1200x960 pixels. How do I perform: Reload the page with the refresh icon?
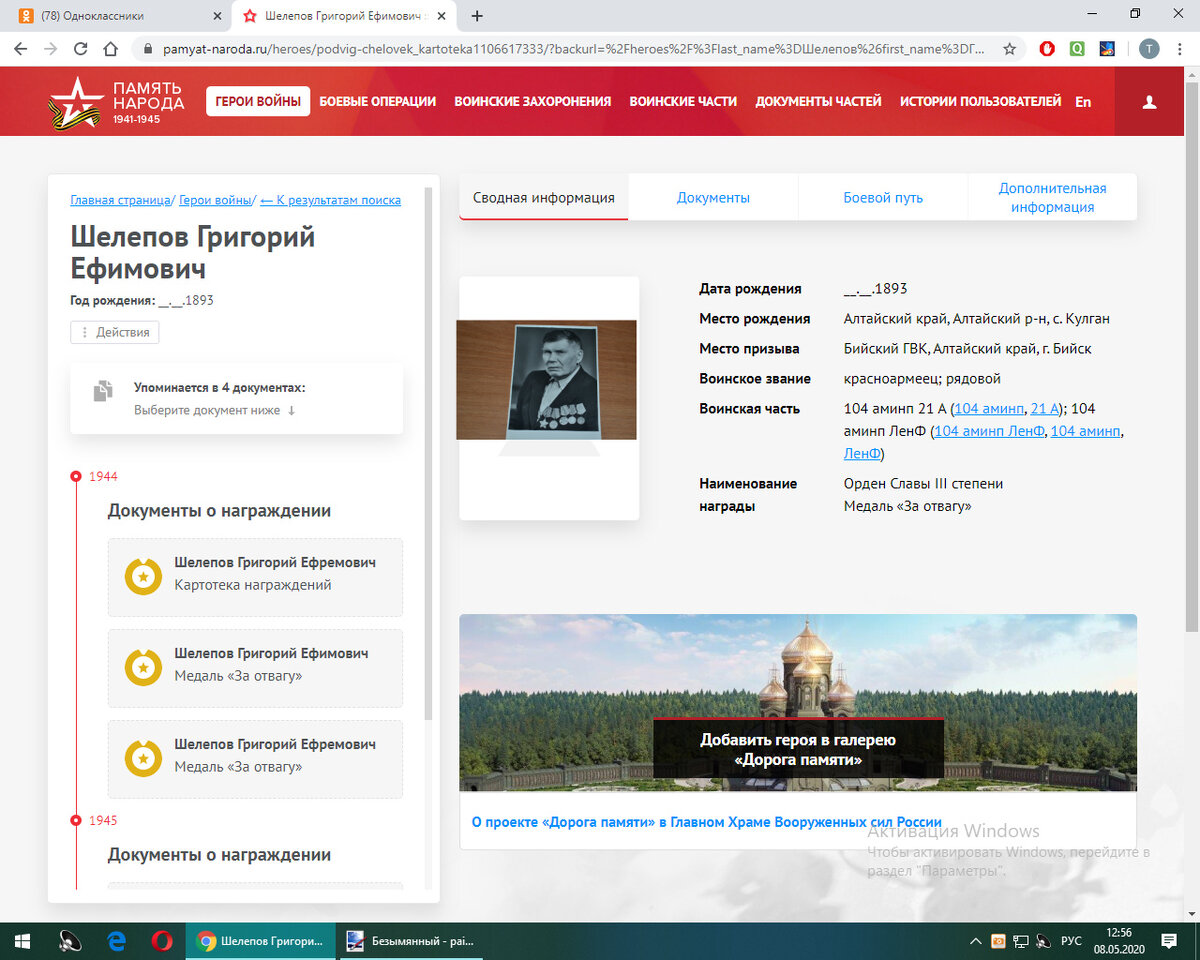80,47
